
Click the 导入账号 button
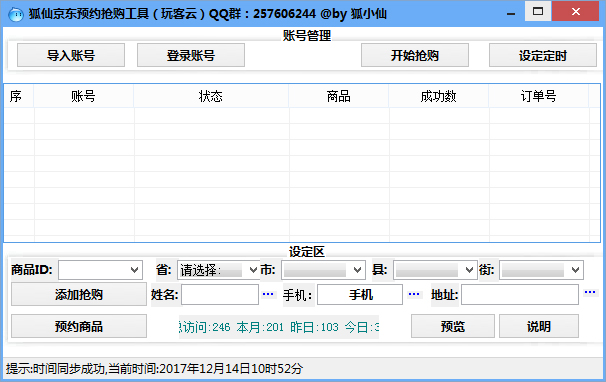coord(71,55)
